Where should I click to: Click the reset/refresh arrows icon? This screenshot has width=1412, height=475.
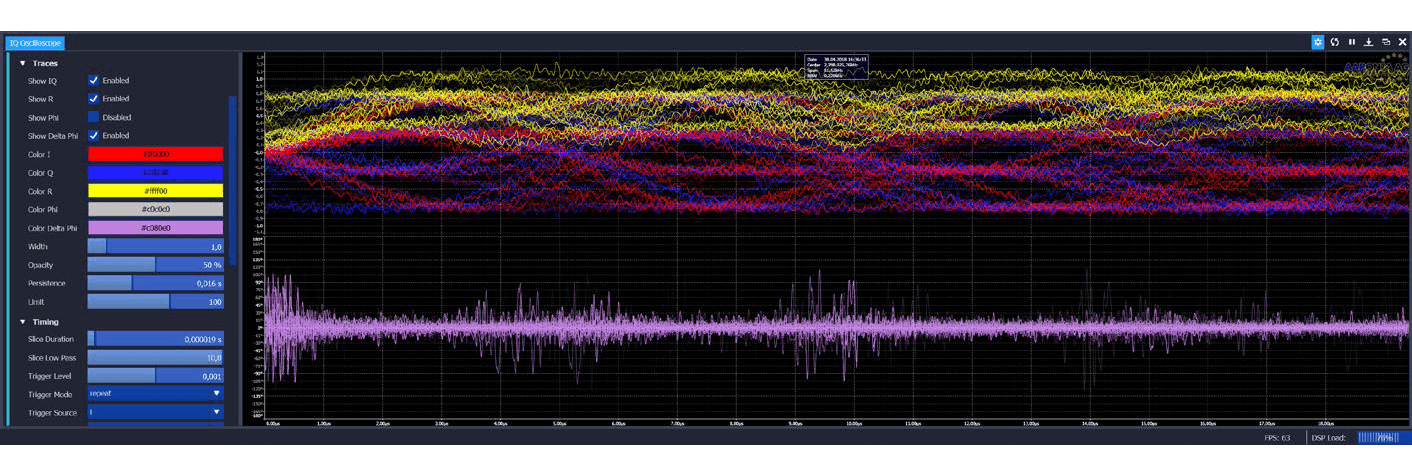point(1335,42)
